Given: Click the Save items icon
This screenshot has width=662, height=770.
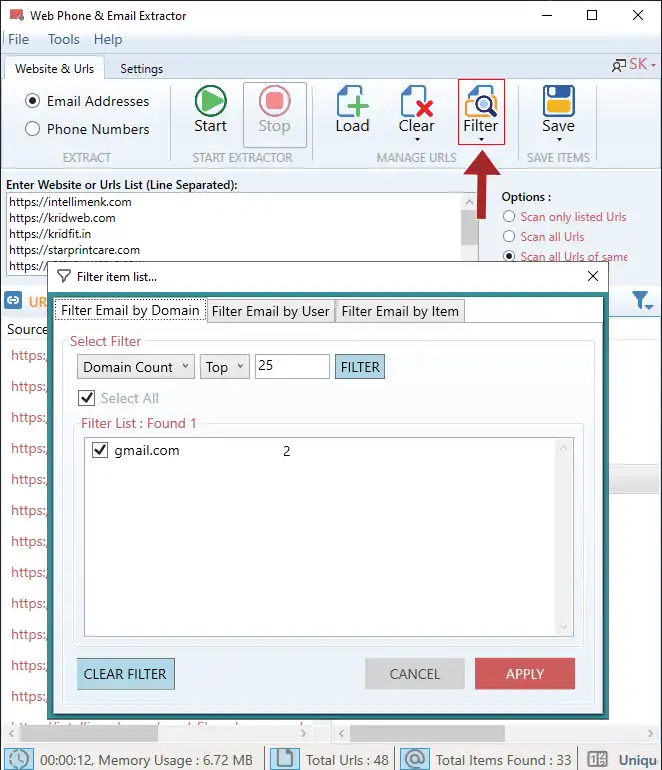Looking at the screenshot, I should pyautogui.click(x=558, y=101).
